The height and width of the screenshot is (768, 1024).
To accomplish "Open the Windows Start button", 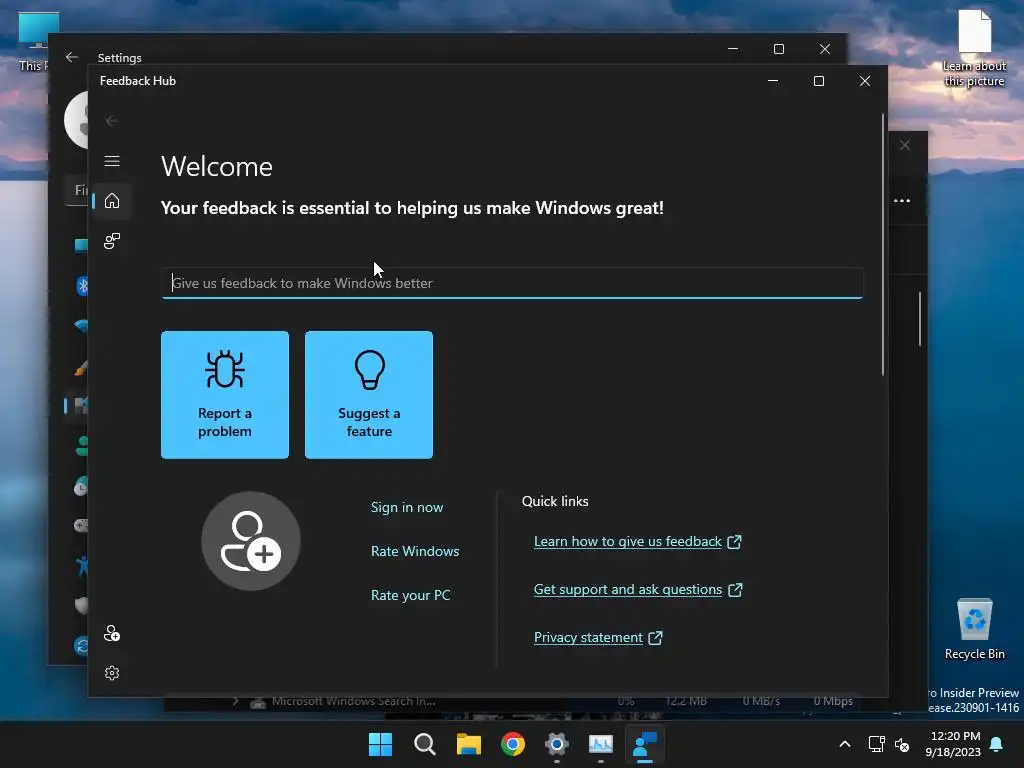I will [381, 744].
